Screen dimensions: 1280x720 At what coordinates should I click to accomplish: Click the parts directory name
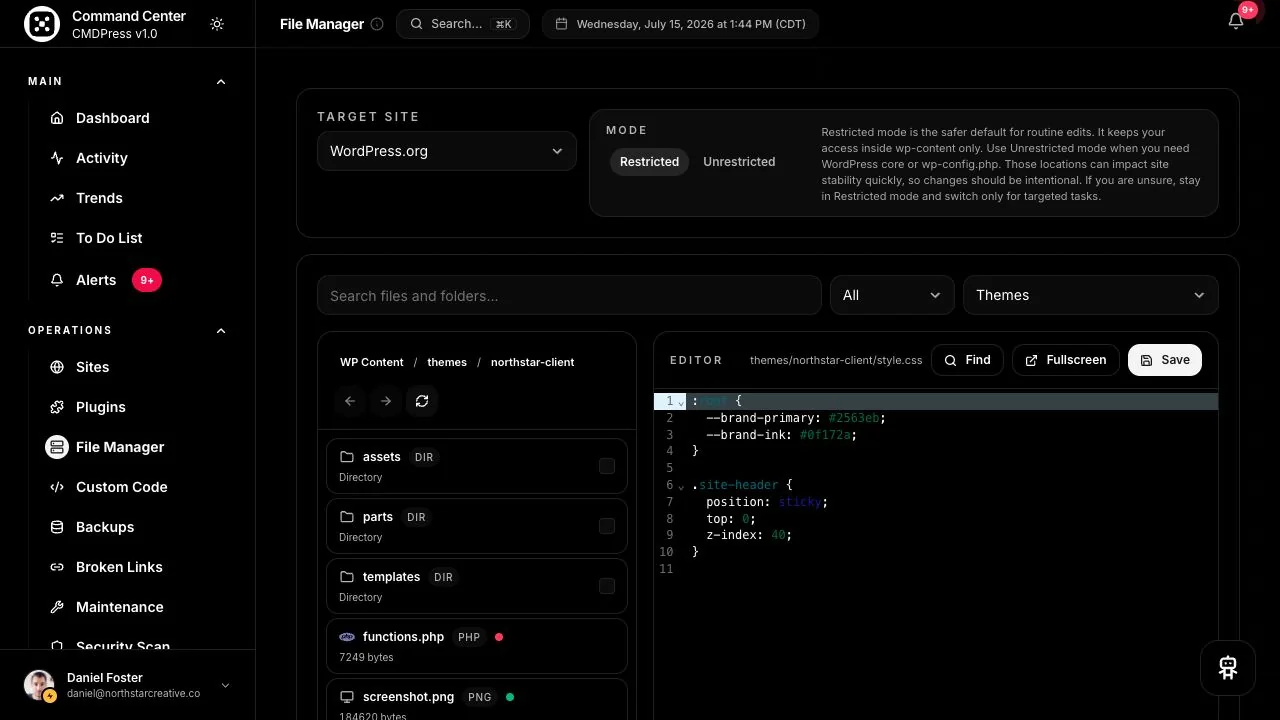[378, 517]
